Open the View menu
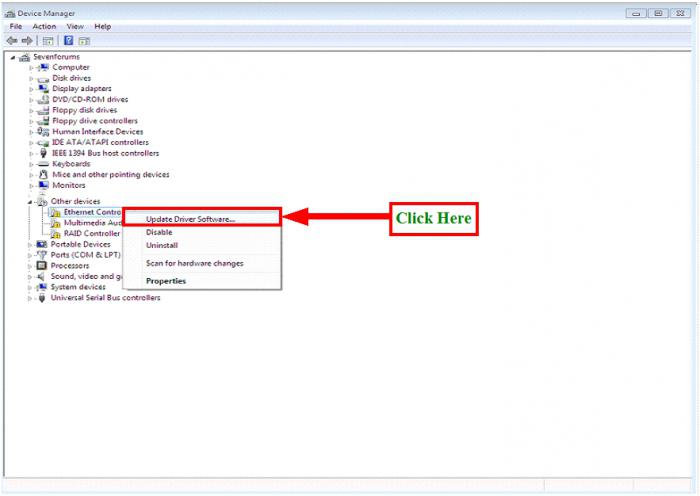Viewport: 700px width, 496px height. click(75, 26)
